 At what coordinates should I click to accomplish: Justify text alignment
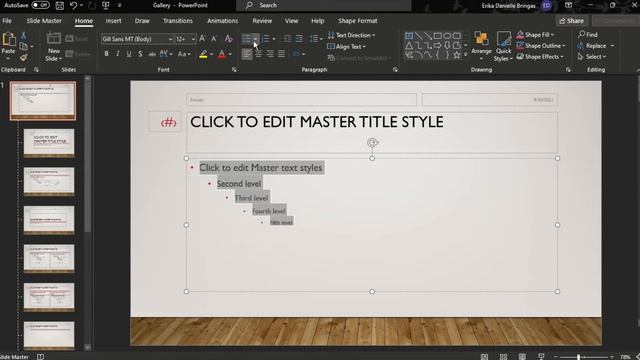pyautogui.click(x=281, y=54)
